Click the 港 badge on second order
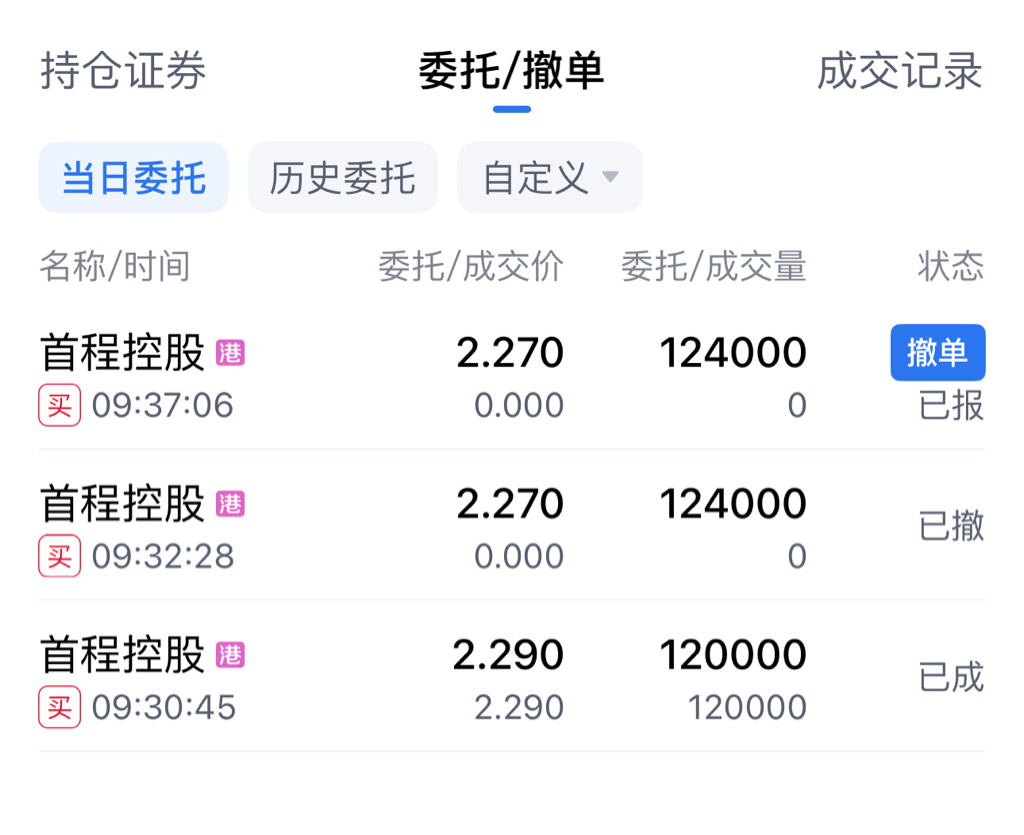1024x835 pixels. (x=230, y=504)
